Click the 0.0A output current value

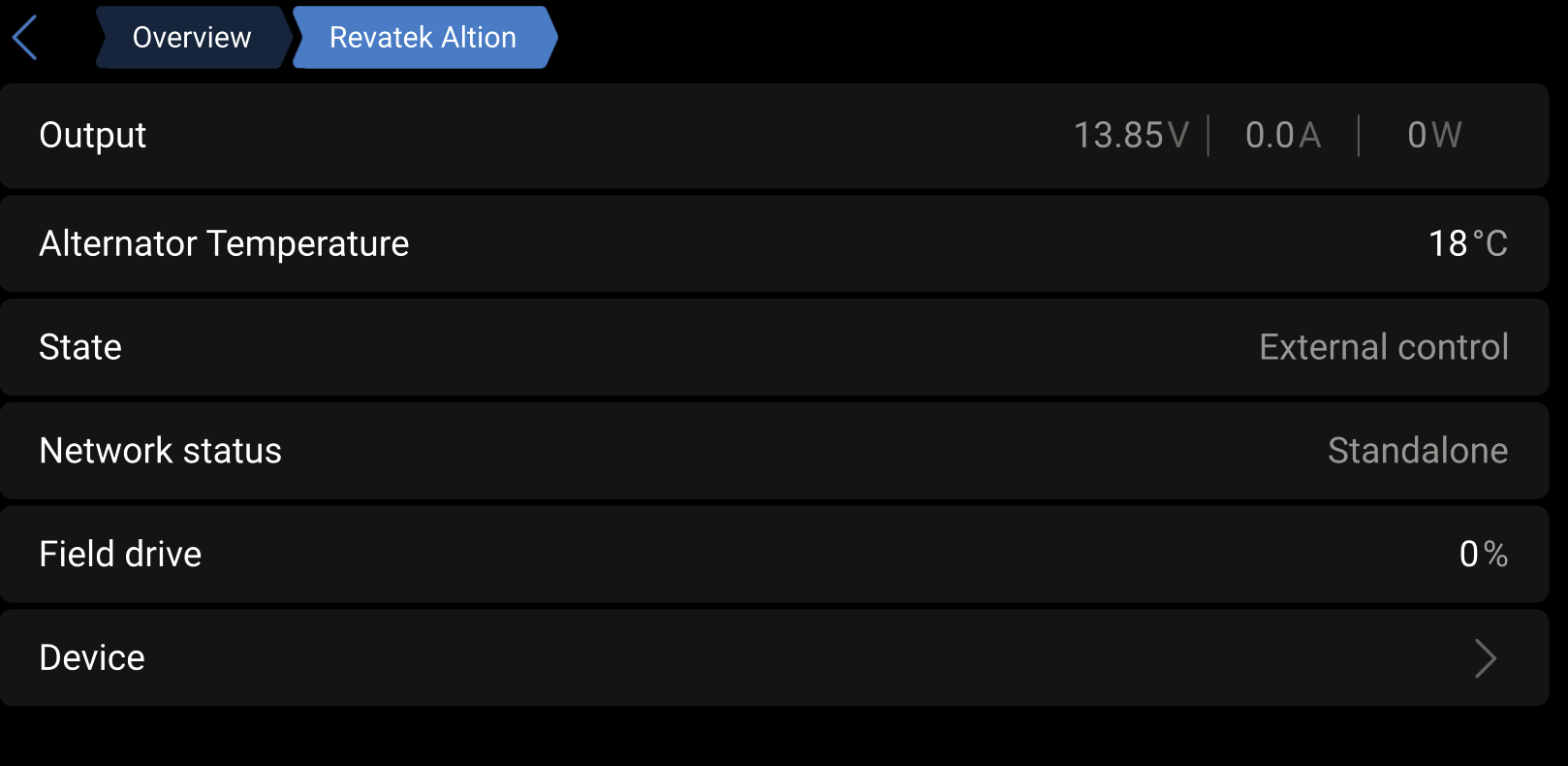pos(1283,135)
